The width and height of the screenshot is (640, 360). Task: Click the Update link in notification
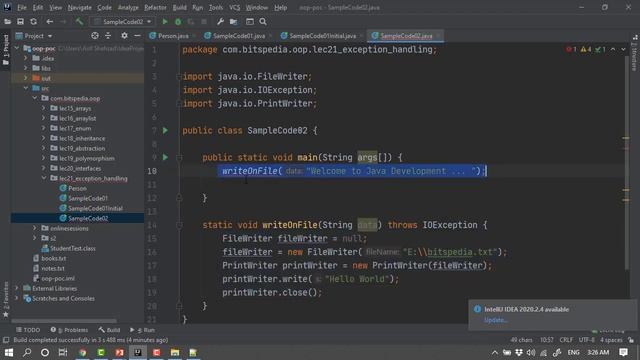tap(495, 320)
